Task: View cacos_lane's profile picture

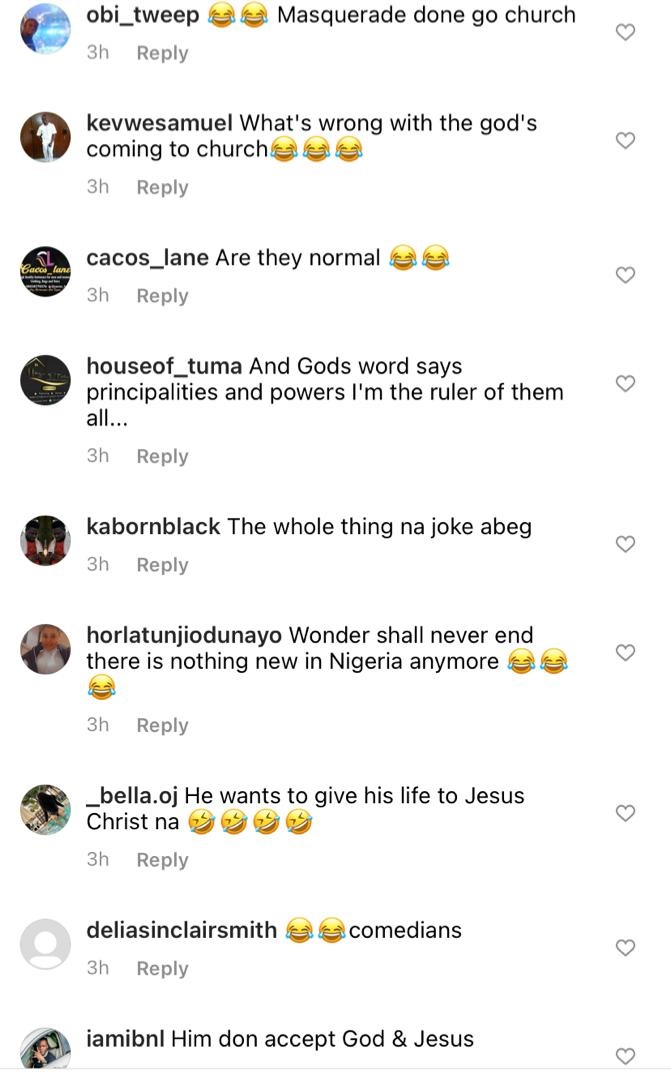Action: click(46, 271)
